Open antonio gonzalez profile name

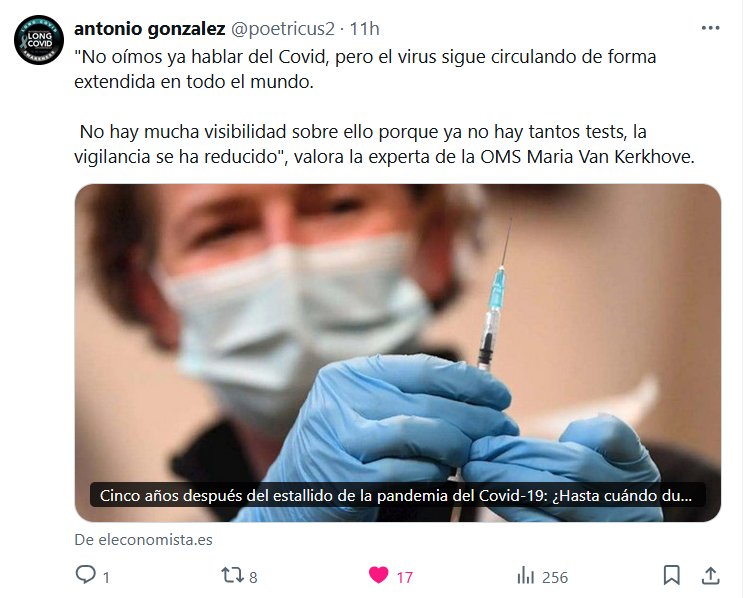(149, 29)
